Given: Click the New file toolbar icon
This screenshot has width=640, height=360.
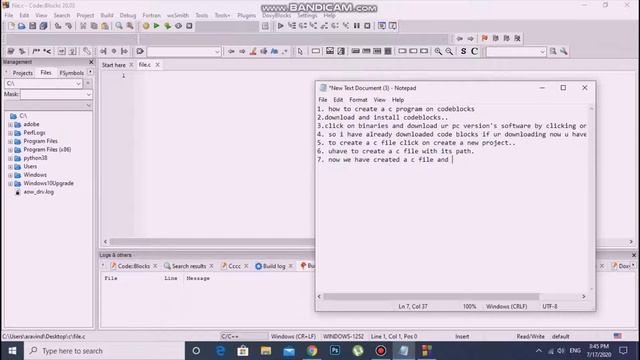Looking at the screenshot, I should (11, 26).
